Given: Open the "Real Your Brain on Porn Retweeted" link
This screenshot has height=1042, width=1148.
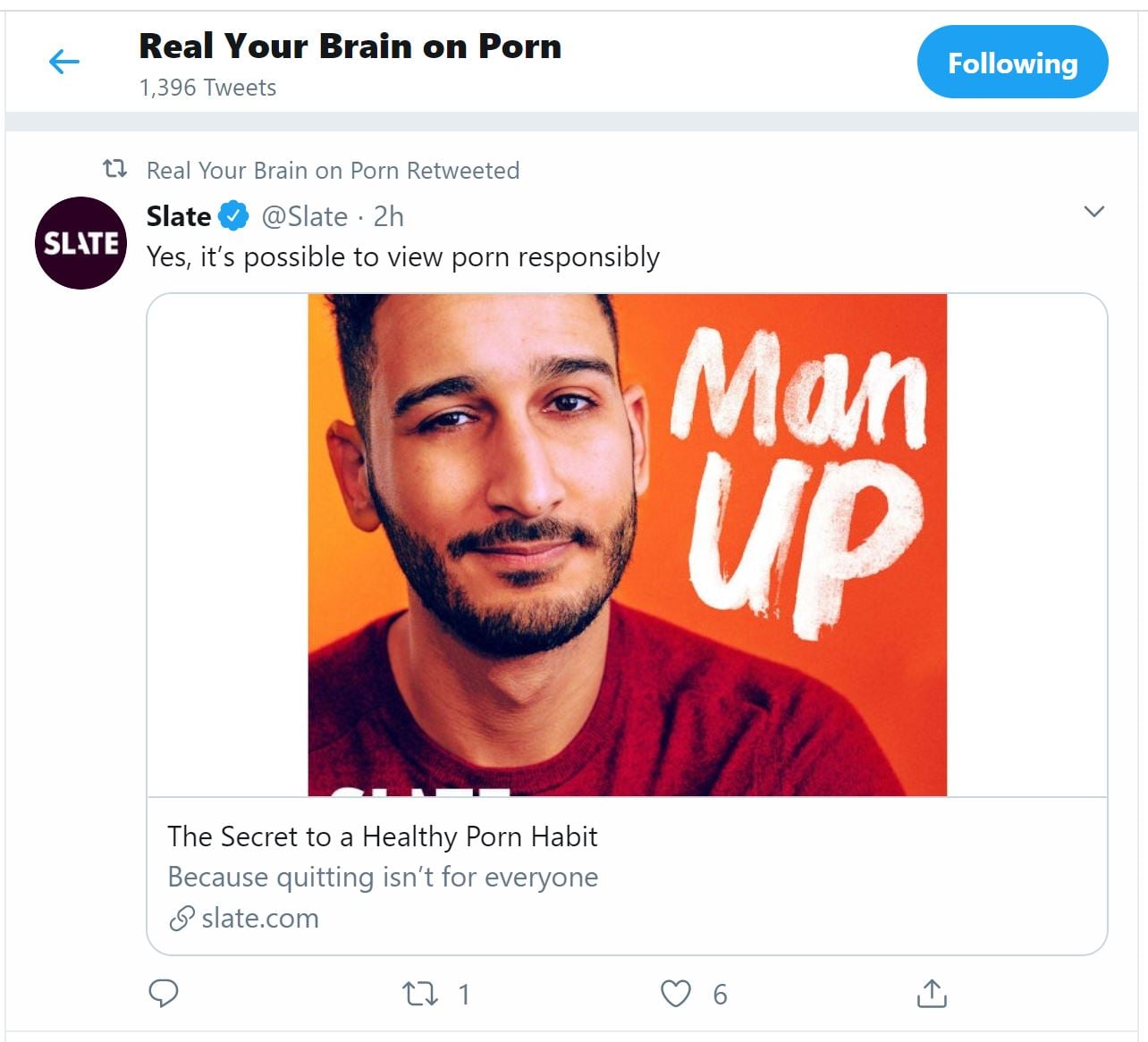Looking at the screenshot, I should tap(333, 171).
